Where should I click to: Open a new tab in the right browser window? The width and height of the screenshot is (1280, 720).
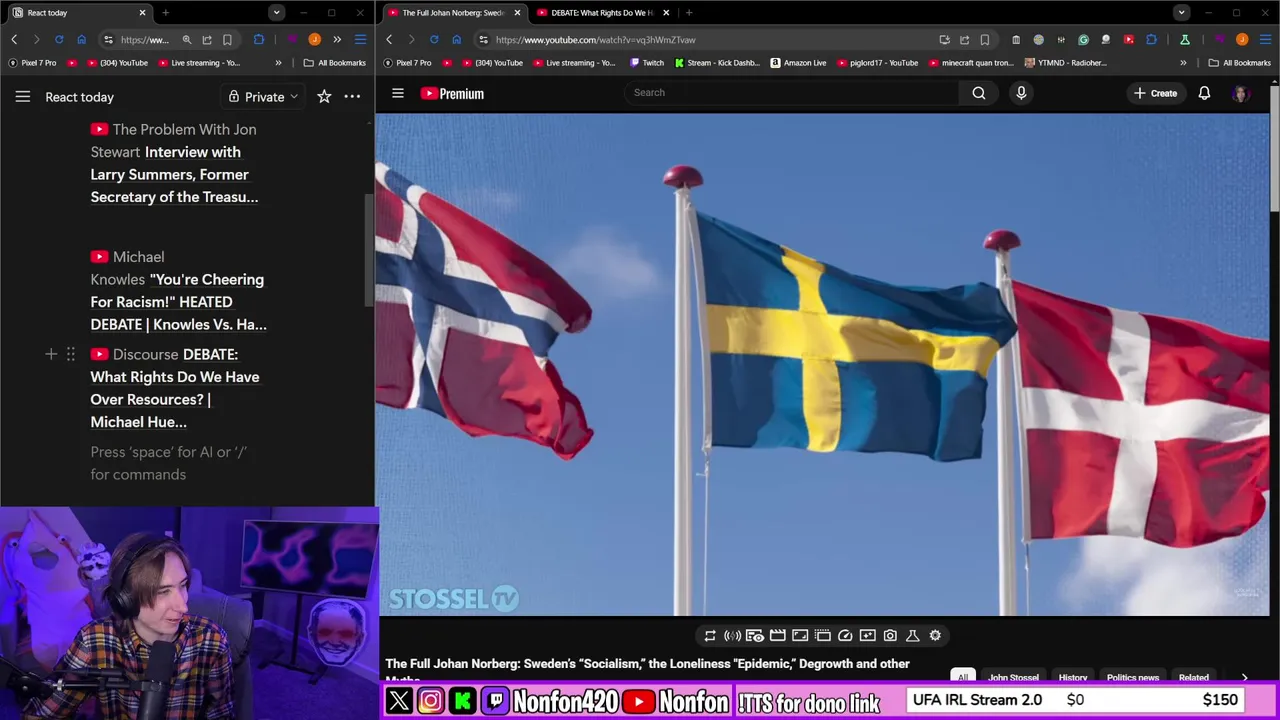point(689,13)
